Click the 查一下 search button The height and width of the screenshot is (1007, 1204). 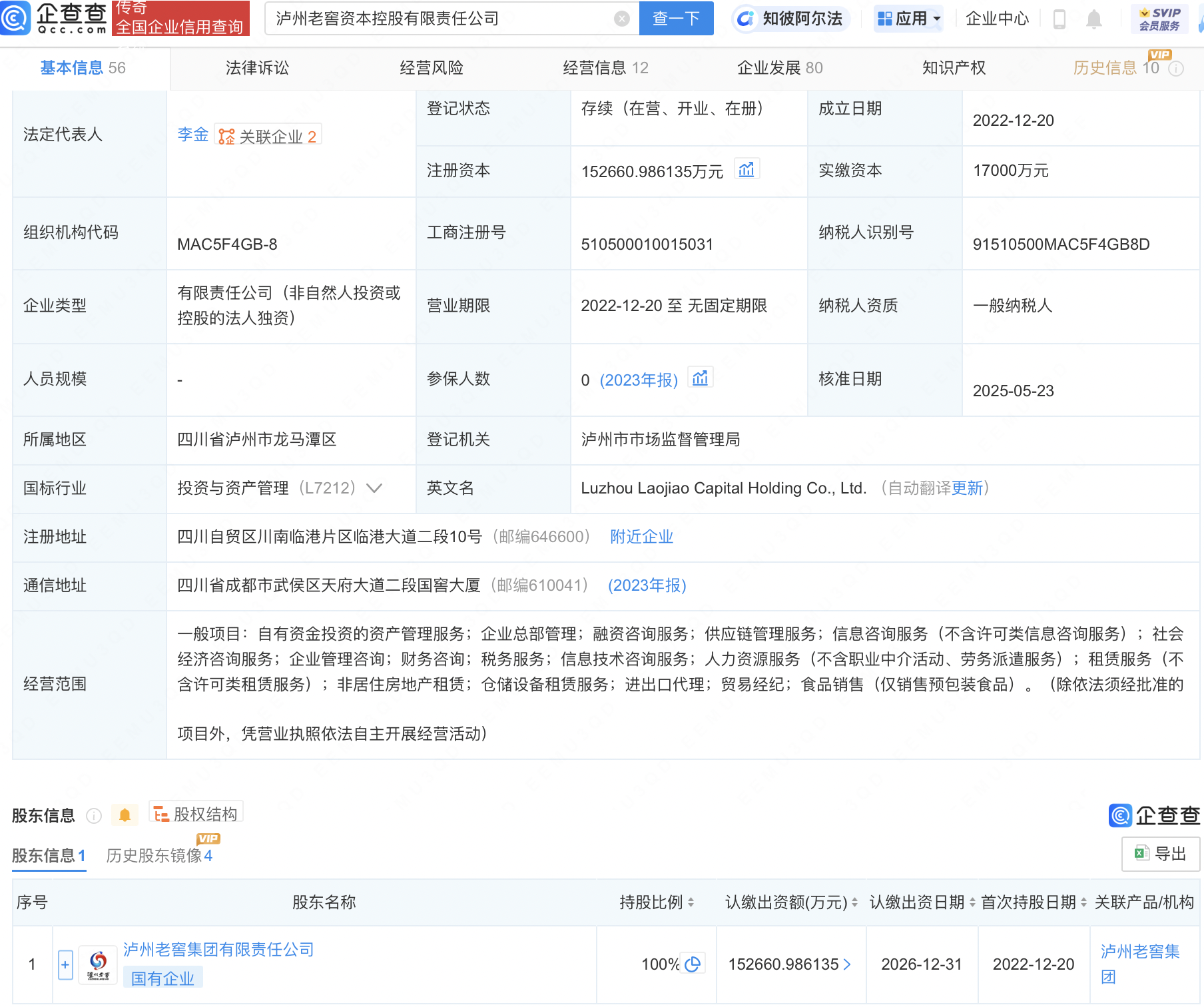pyautogui.click(x=676, y=19)
